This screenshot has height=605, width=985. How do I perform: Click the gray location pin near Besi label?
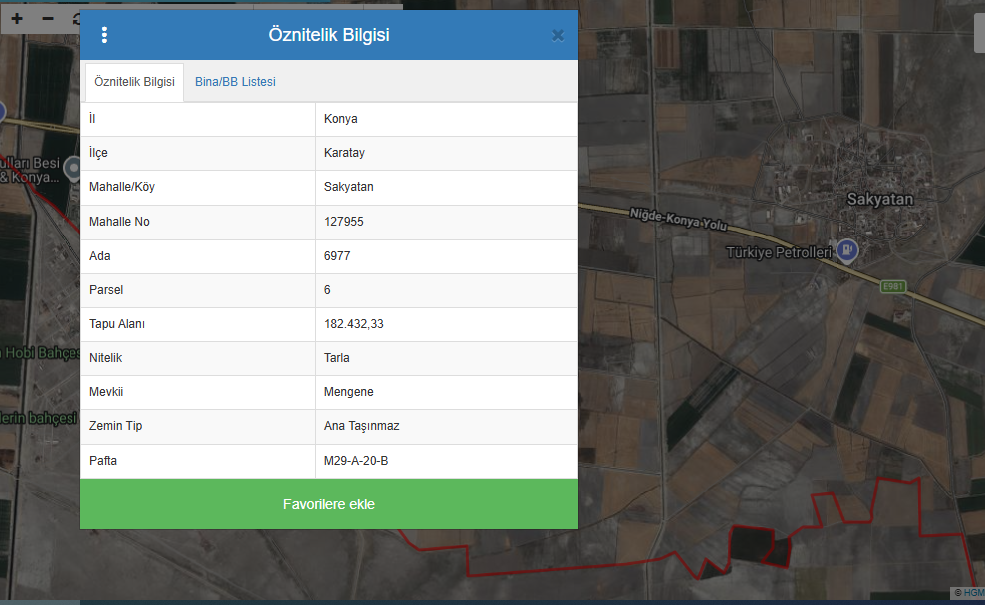(73, 168)
